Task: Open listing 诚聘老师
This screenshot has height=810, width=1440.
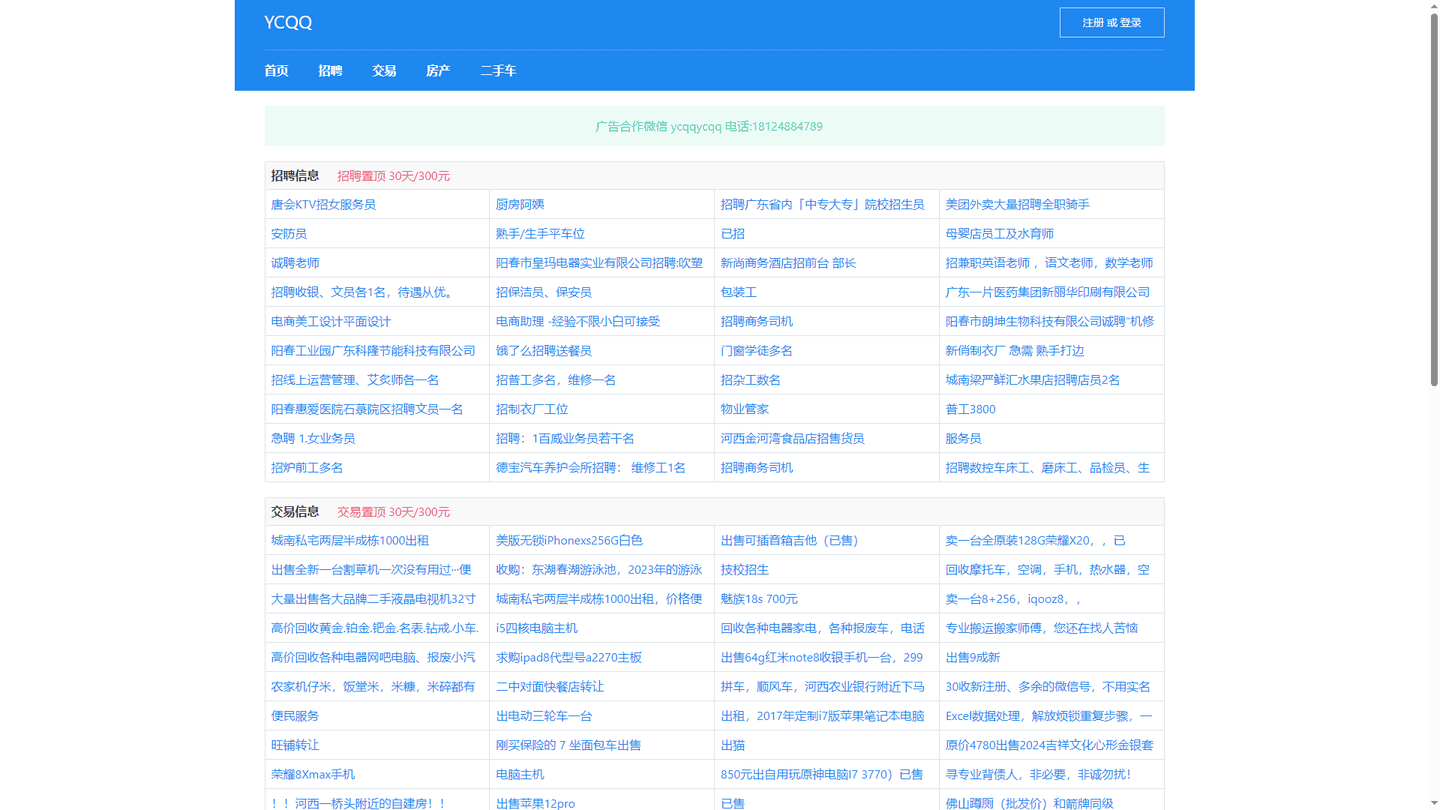Action: 295,263
